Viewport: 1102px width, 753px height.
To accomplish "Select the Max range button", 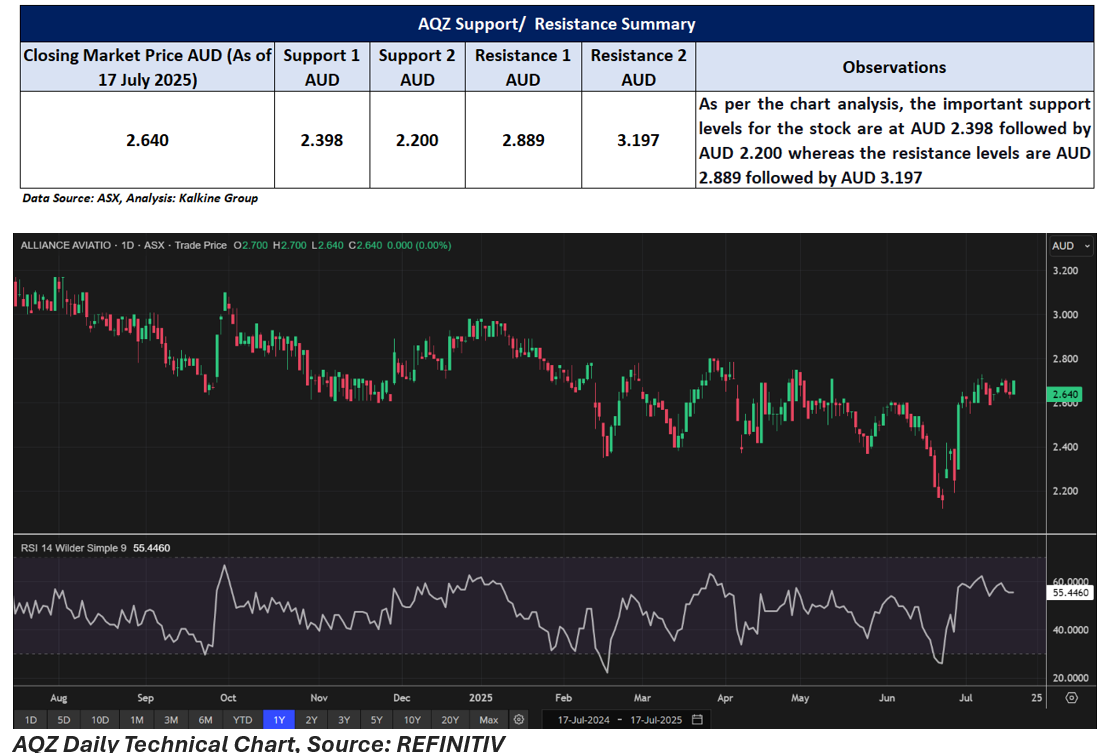I will tap(487, 719).
